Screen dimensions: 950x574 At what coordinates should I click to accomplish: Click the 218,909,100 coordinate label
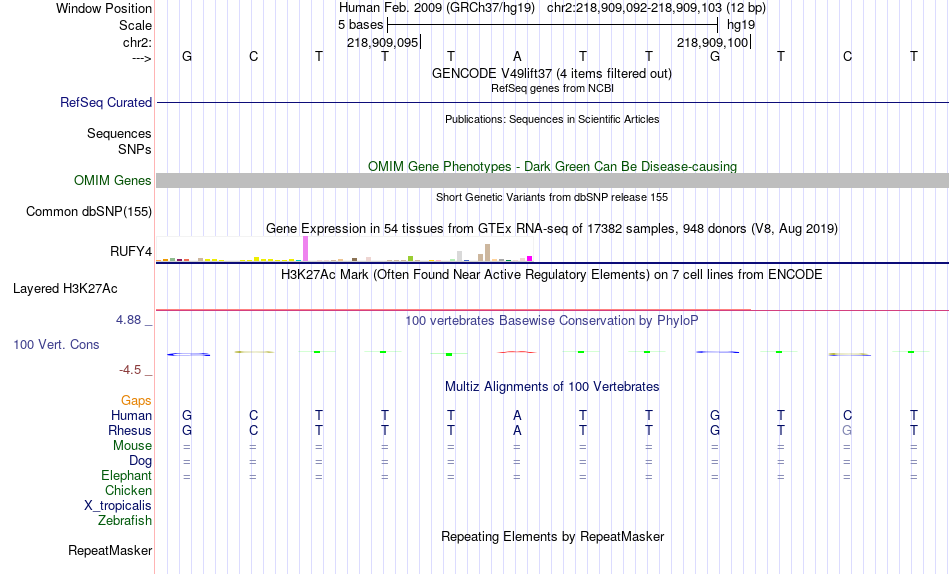coord(712,42)
